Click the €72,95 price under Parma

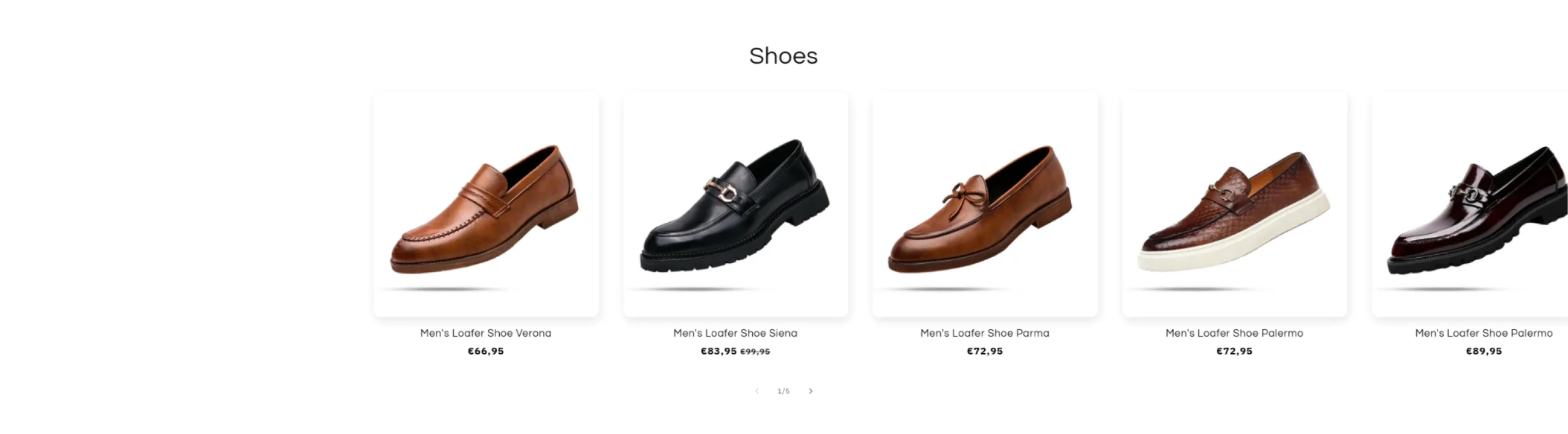pos(984,351)
